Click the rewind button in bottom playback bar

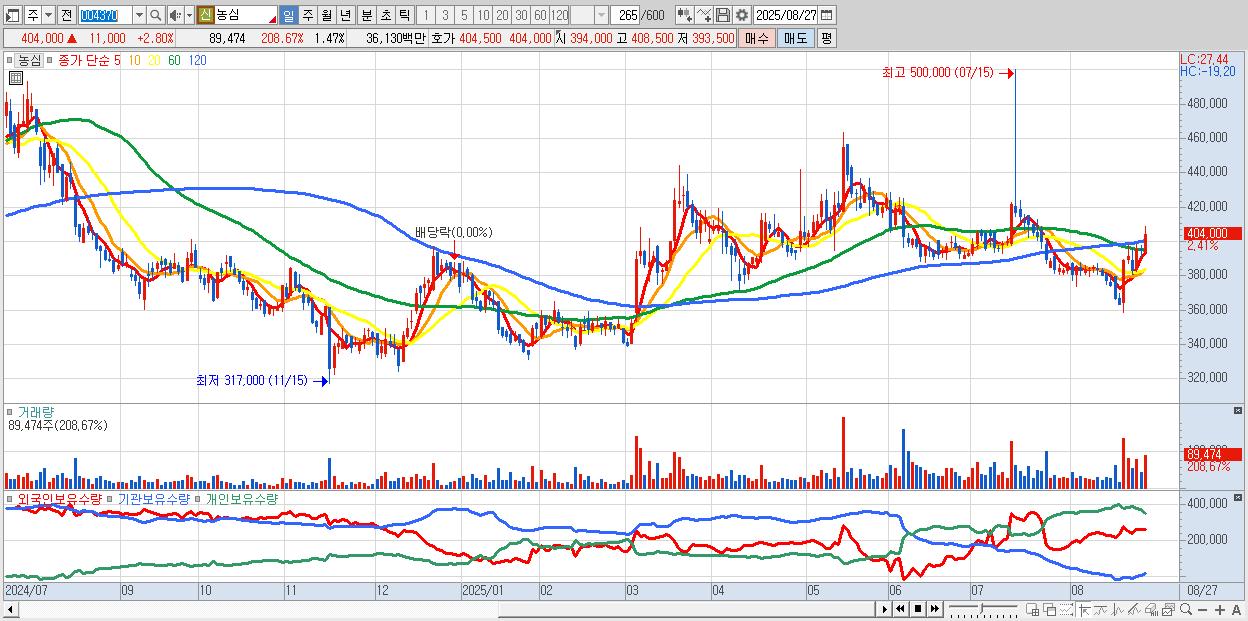900,609
